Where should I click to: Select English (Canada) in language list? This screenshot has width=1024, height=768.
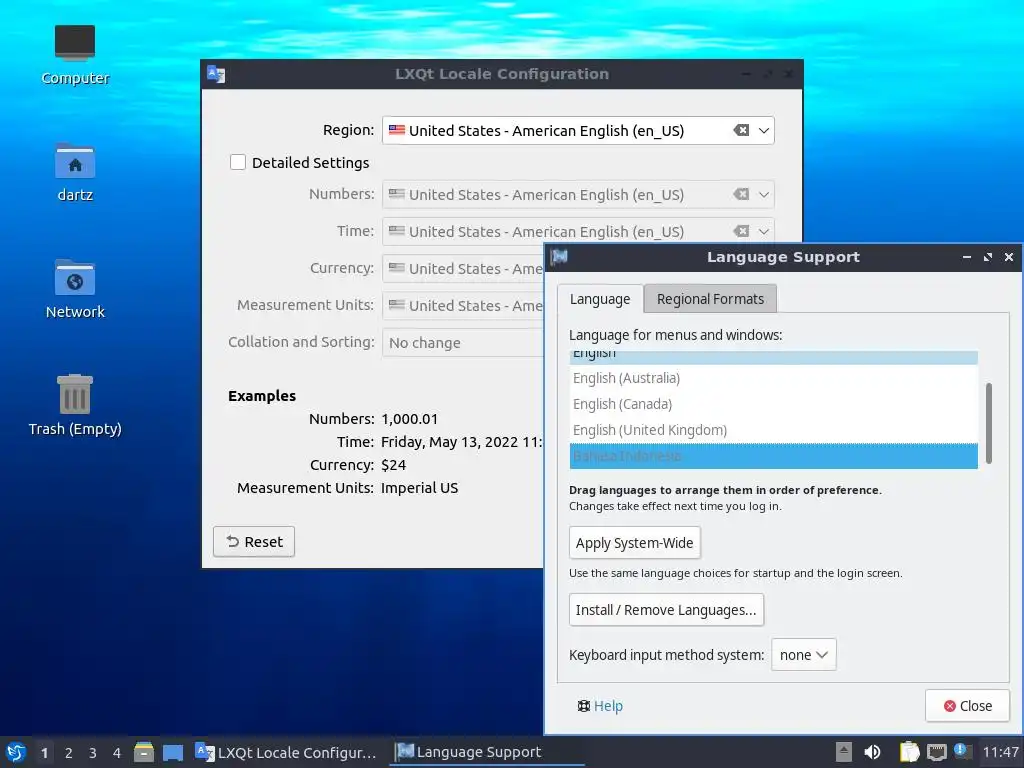click(x=773, y=404)
